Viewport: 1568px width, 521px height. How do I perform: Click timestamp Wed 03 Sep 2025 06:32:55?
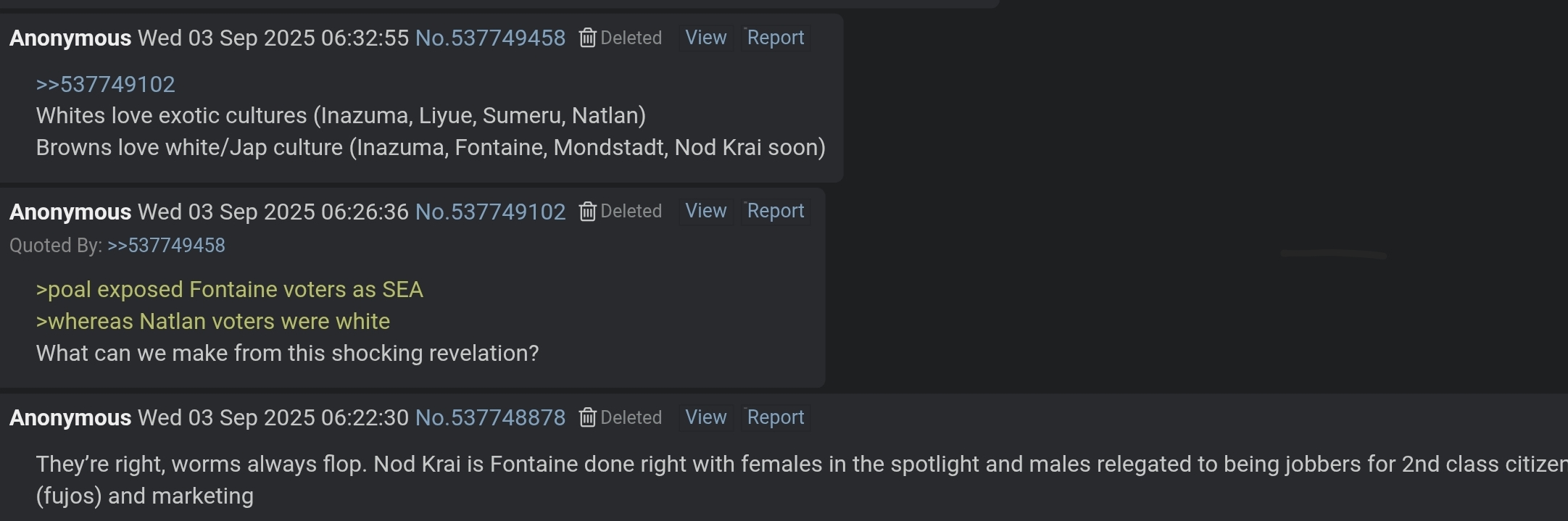coord(273,38)
